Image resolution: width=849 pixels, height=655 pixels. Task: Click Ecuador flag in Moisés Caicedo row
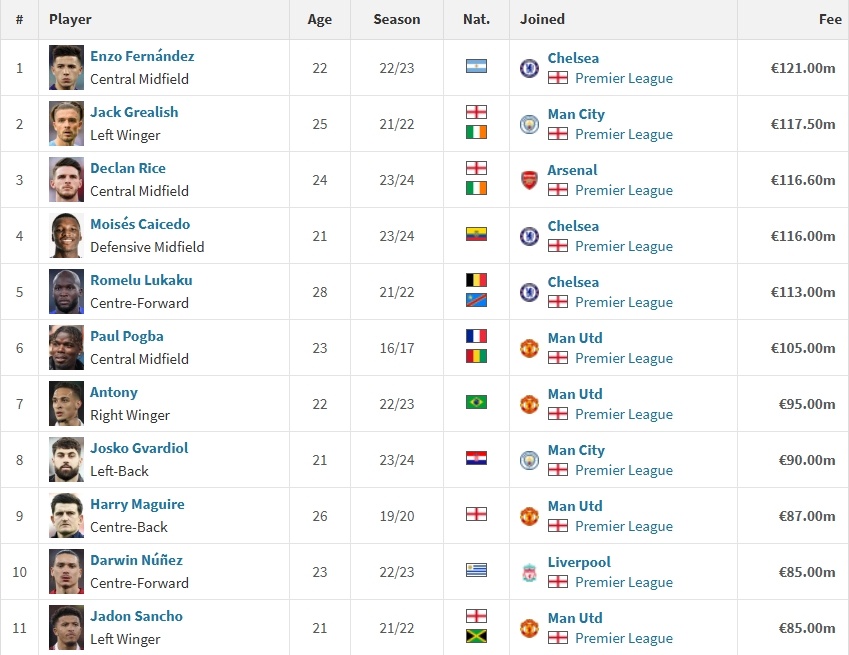476,235
